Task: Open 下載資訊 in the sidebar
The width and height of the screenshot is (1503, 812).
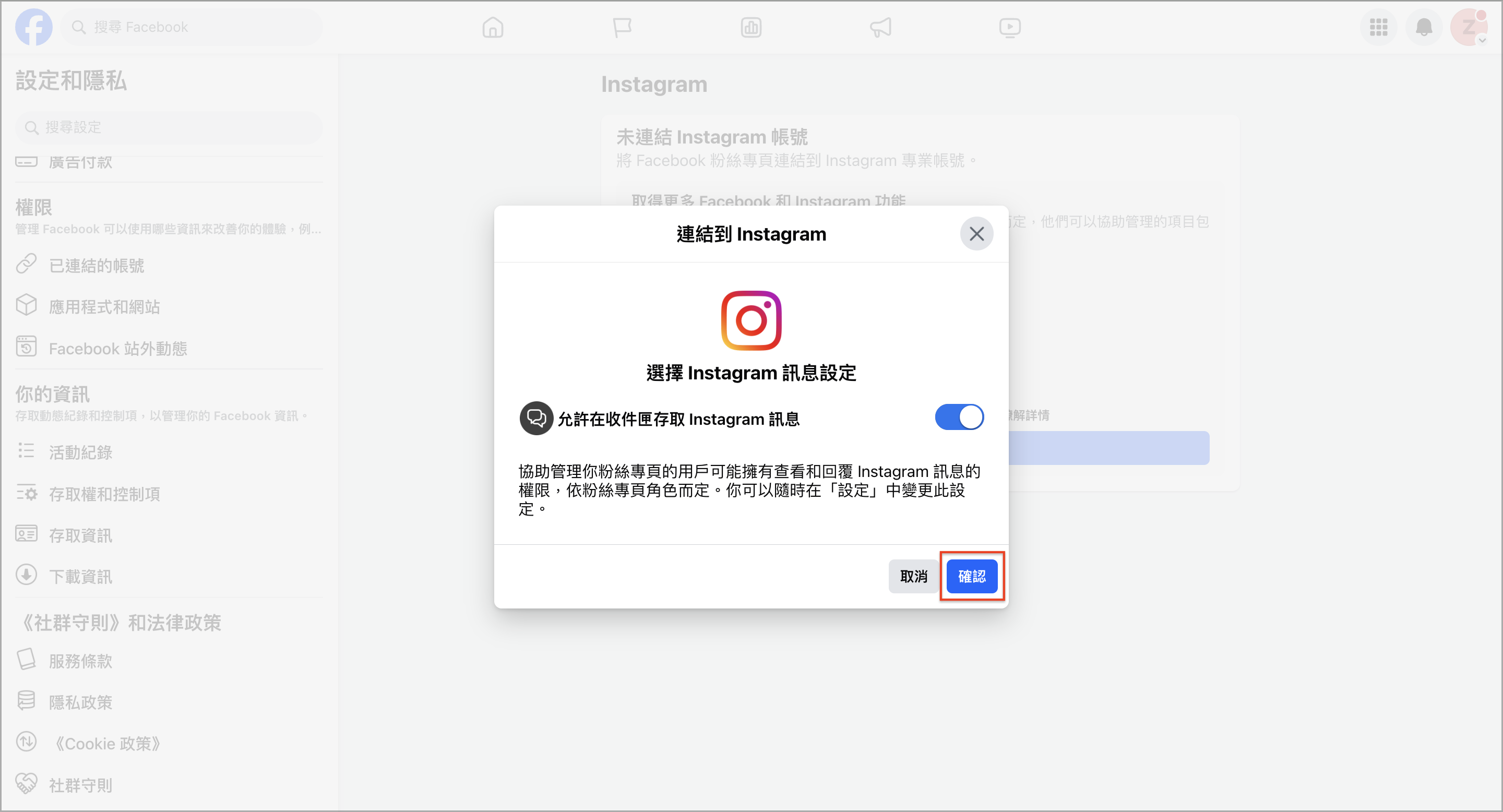Action: [x=169, y=577]
